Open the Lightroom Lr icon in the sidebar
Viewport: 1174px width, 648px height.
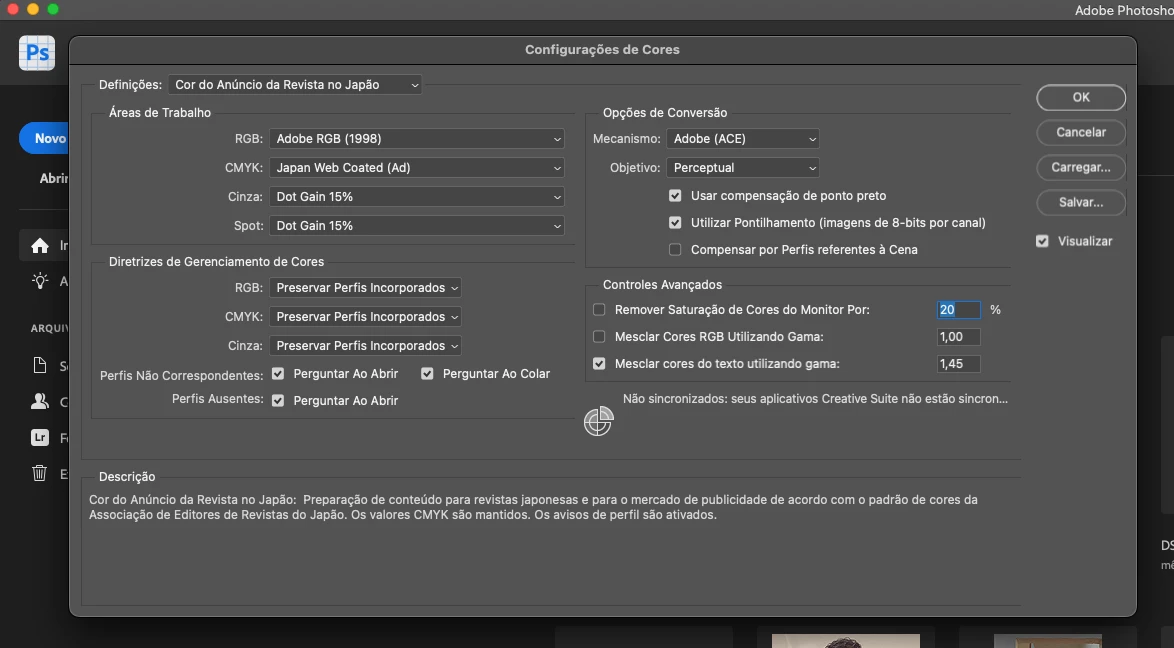(x=40, y=437)
